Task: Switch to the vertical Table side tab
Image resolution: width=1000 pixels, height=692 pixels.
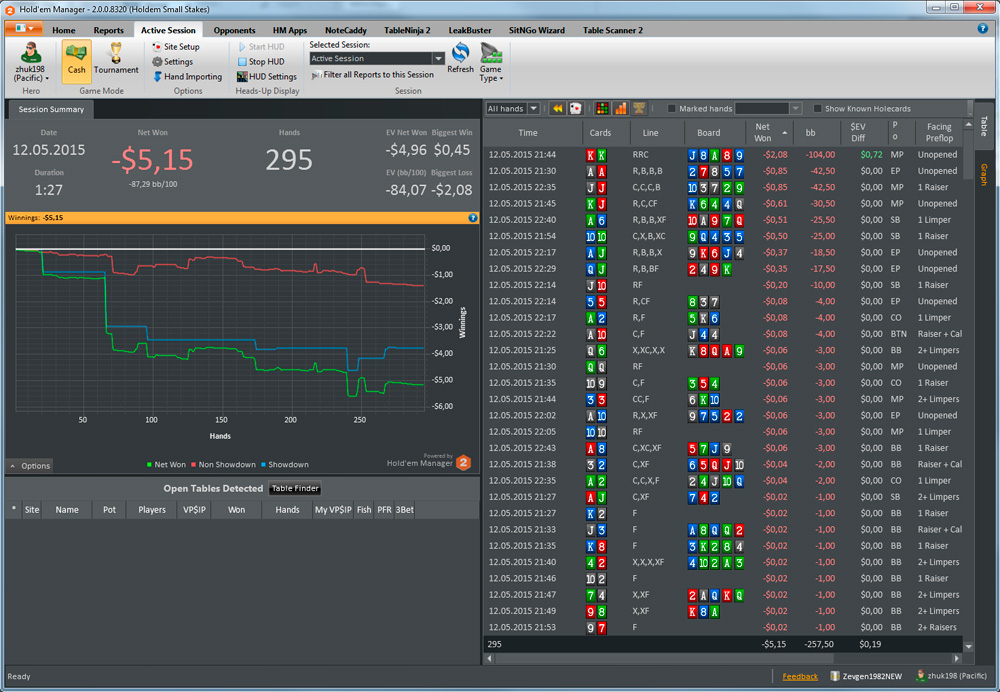Action: 983,126
